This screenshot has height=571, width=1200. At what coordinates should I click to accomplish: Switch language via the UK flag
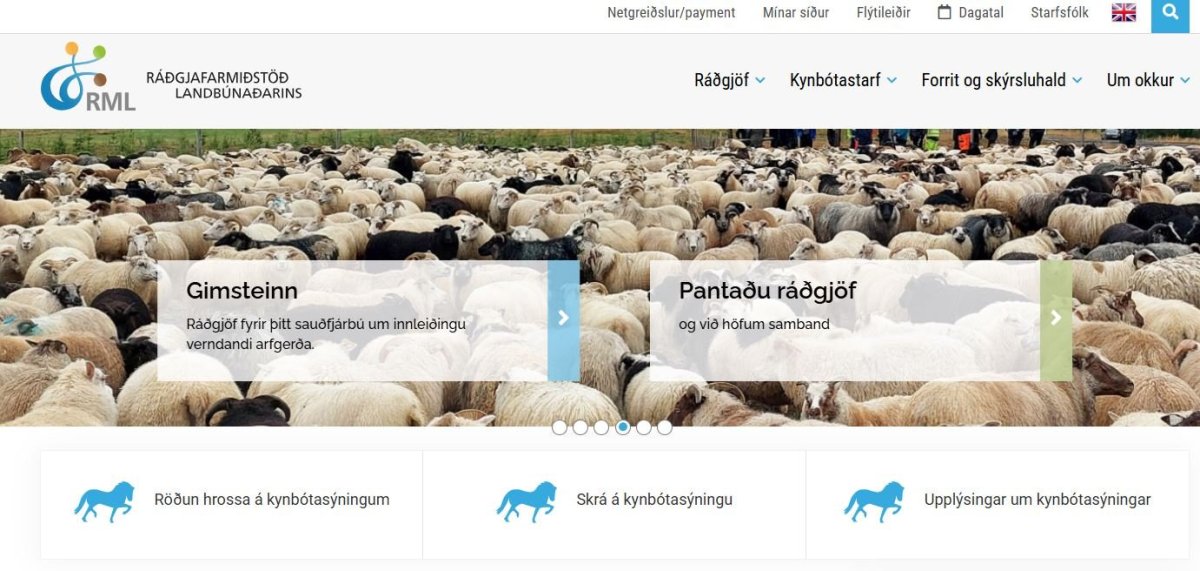pos(1124,13)
